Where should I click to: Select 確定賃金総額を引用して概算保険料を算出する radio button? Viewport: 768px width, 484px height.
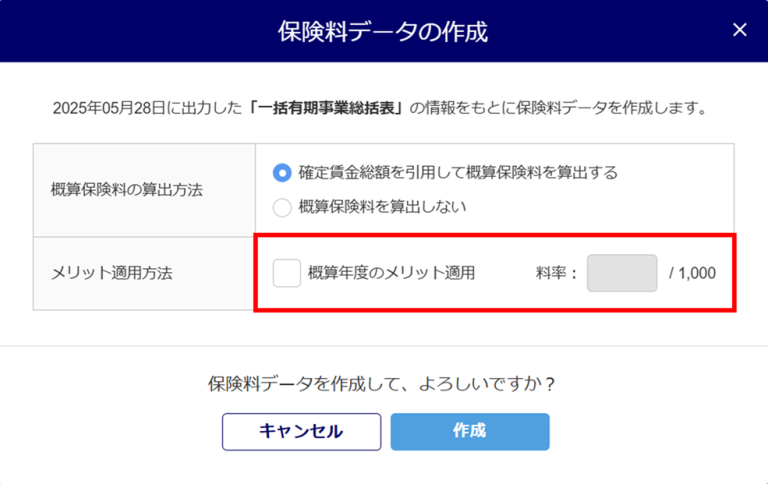(283, 172)
